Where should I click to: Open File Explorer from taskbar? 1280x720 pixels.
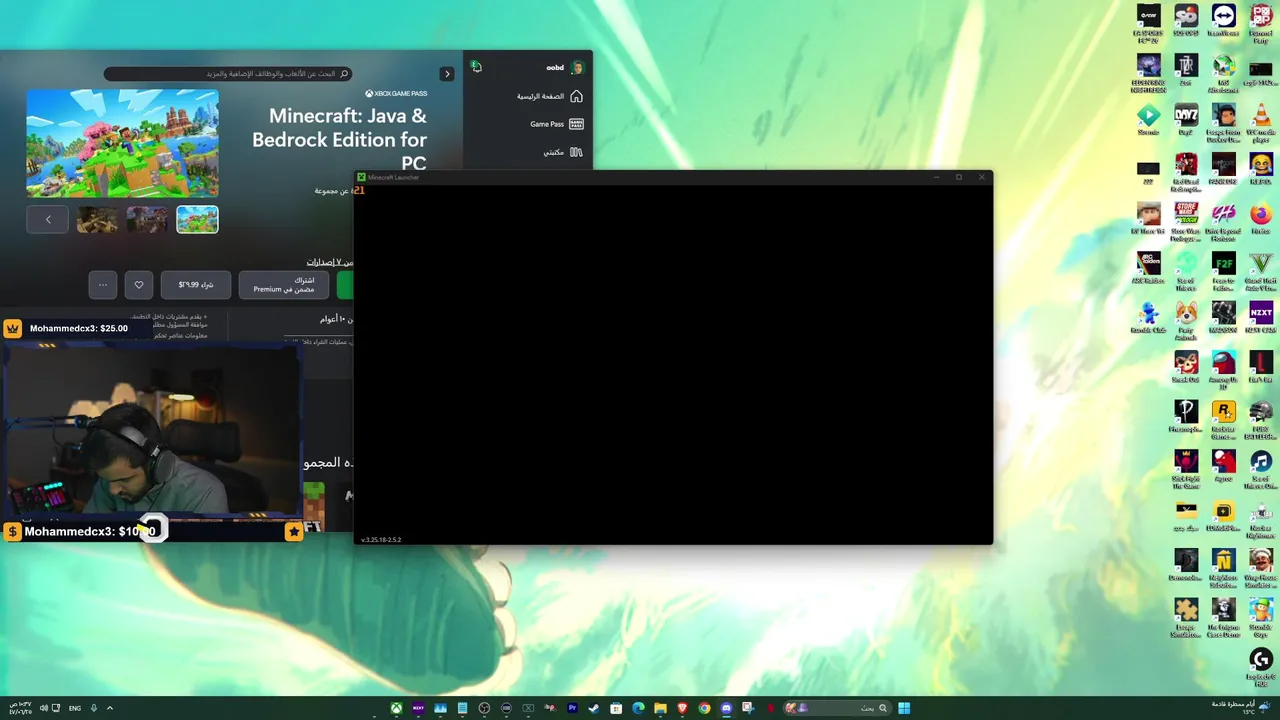pos(660,708)
